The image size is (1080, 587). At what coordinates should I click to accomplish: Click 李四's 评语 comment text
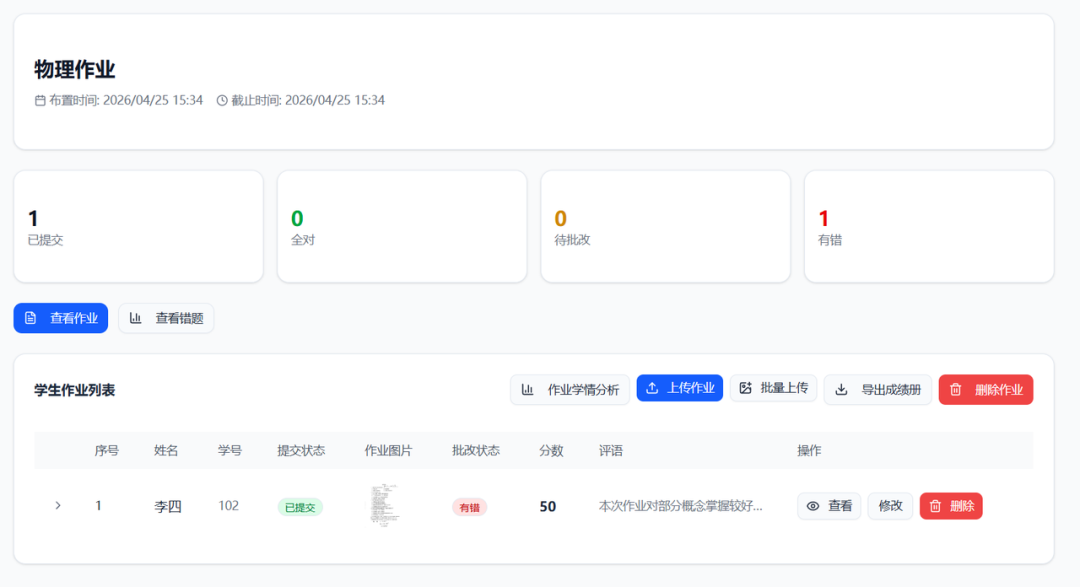pyautogui.click(x=680, y=506)
